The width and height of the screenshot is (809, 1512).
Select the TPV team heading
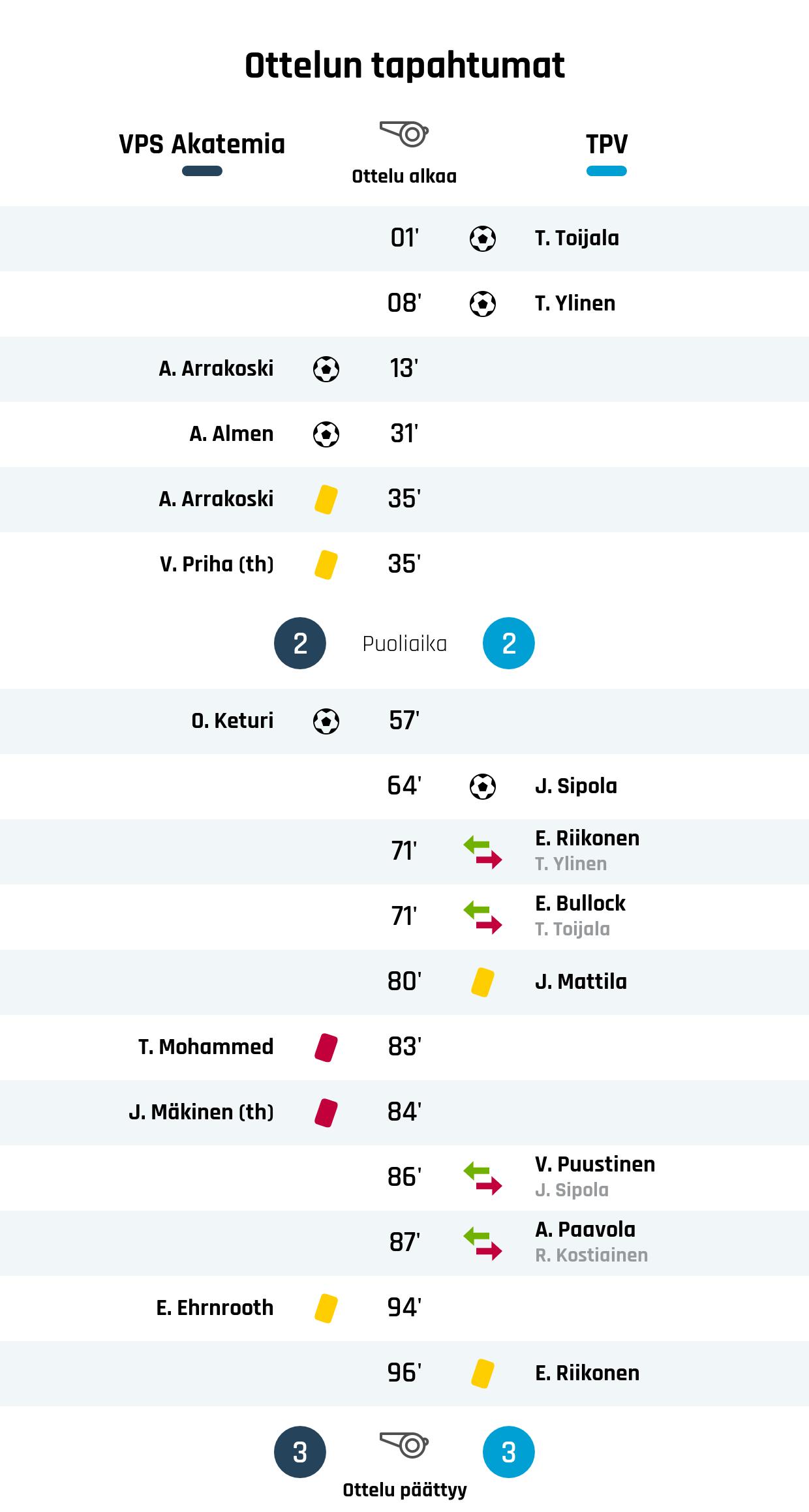[x=606, y=144]
